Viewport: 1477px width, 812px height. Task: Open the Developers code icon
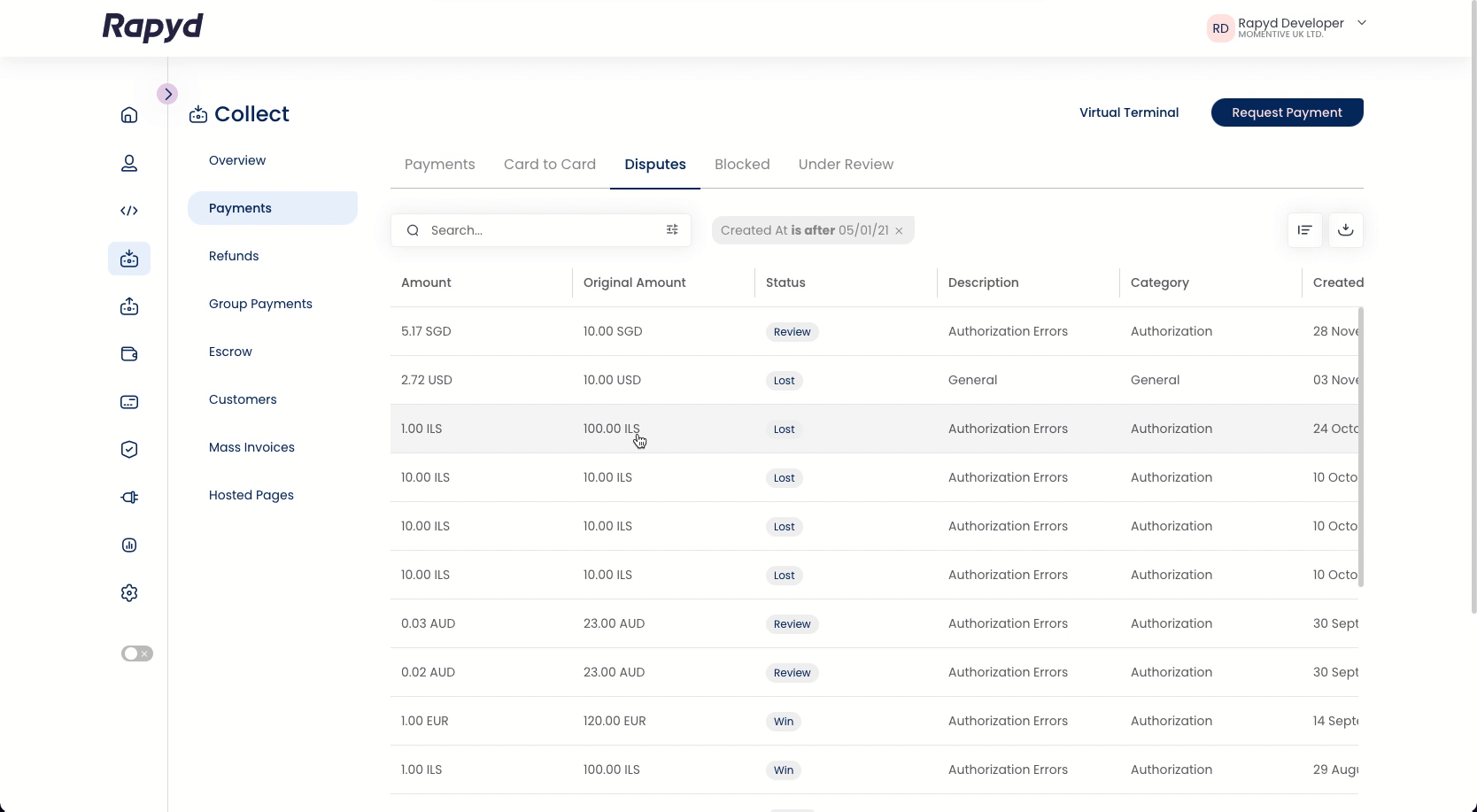129,211
